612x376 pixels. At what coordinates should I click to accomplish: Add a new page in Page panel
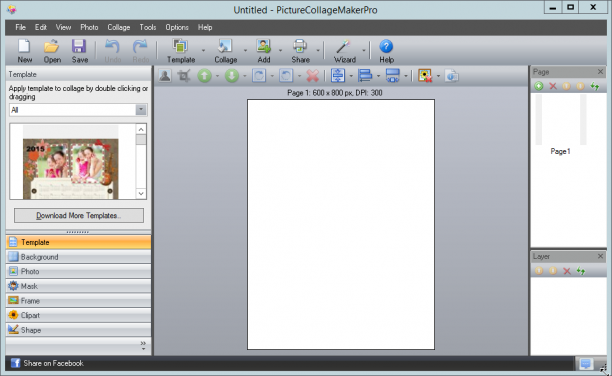tap(539, 86)
